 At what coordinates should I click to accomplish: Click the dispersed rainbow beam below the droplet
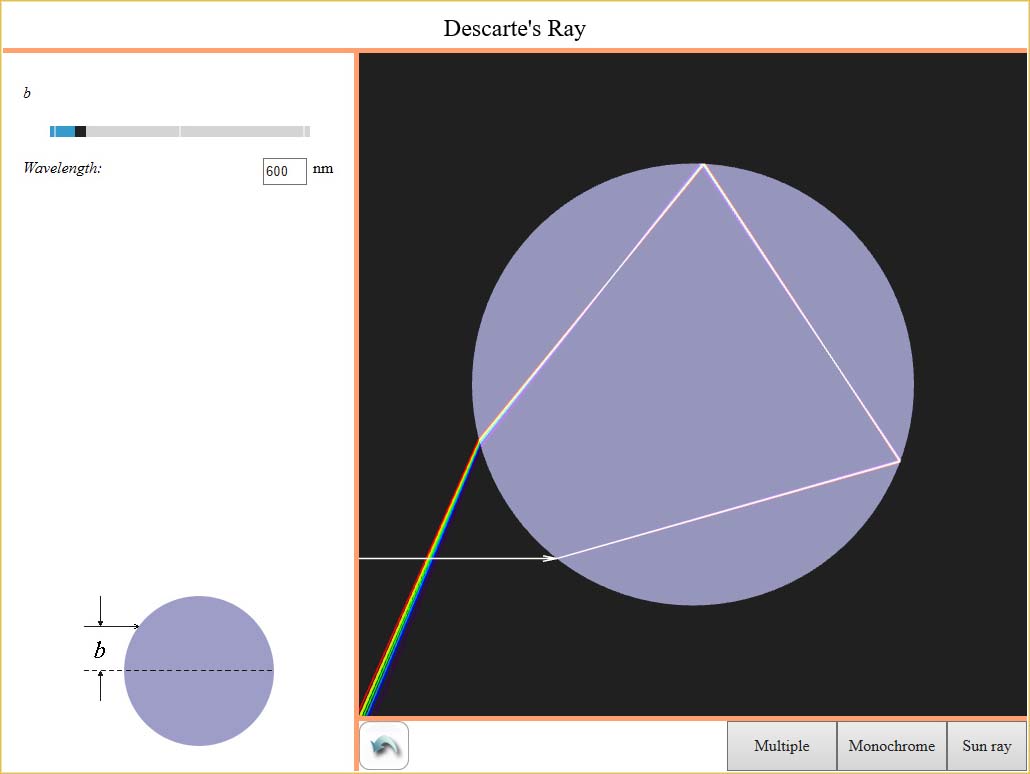coord(420,578)
